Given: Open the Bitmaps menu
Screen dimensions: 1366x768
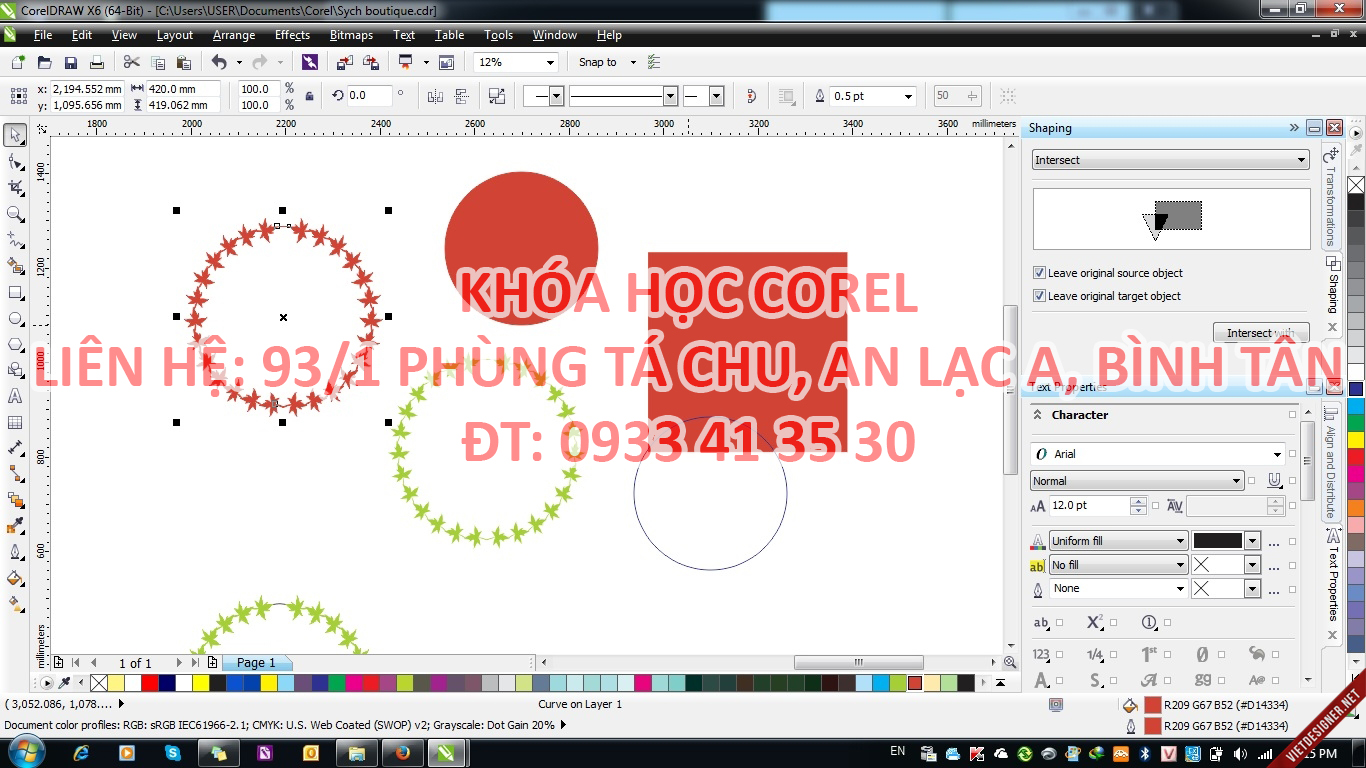Looking at the screenshot, I should (x=351, y=35).
